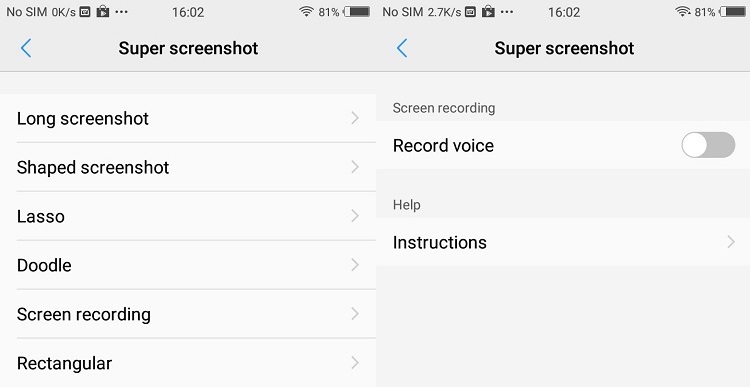Enable the Record voice toggle

click(708, 145)
